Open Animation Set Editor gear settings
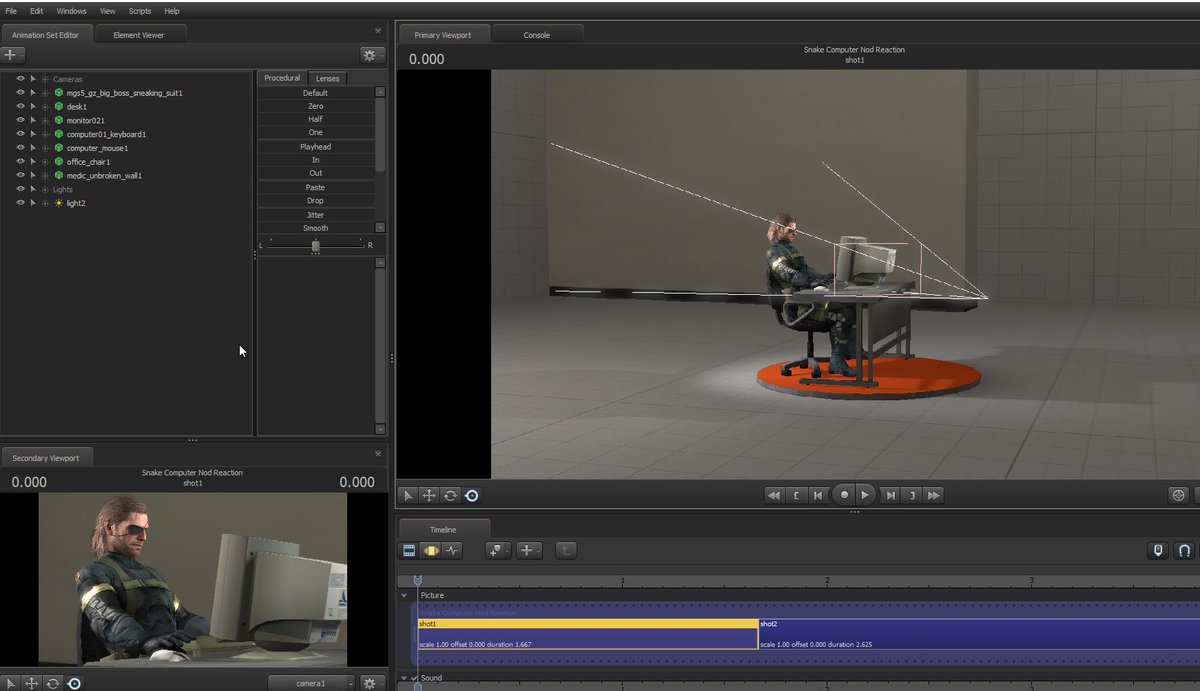Image resolution: width=1200 pixels, height=691 pixels. pyautogui.click(x=372, y=55)
